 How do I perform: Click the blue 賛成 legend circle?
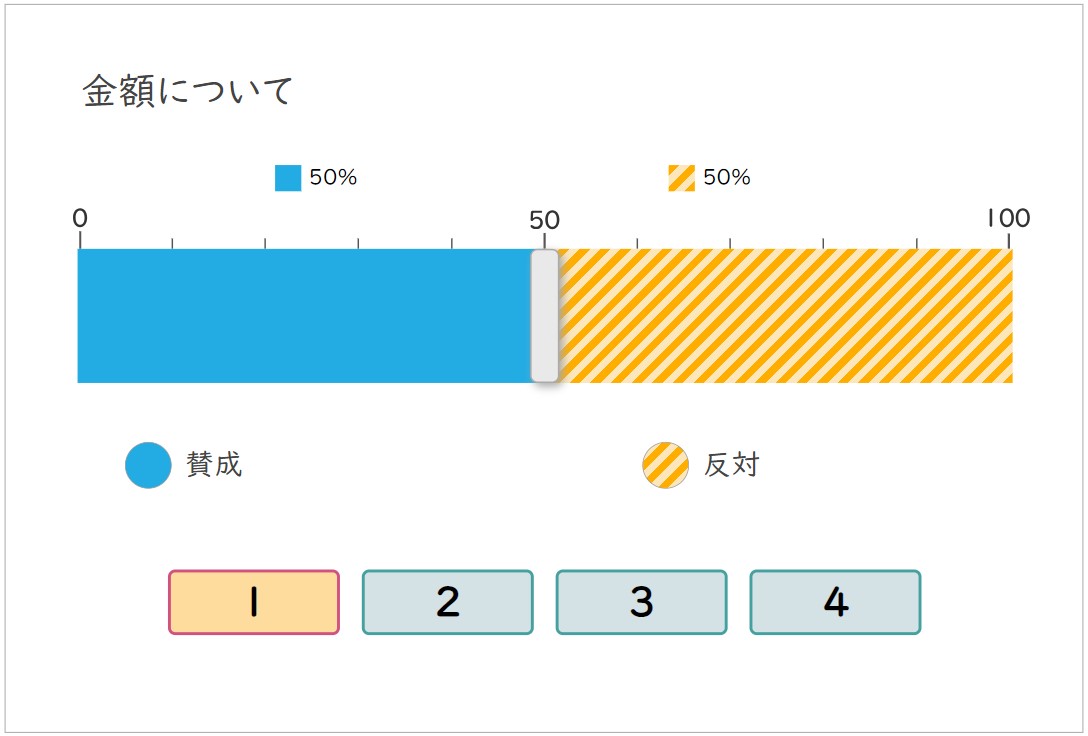point(148,465)
